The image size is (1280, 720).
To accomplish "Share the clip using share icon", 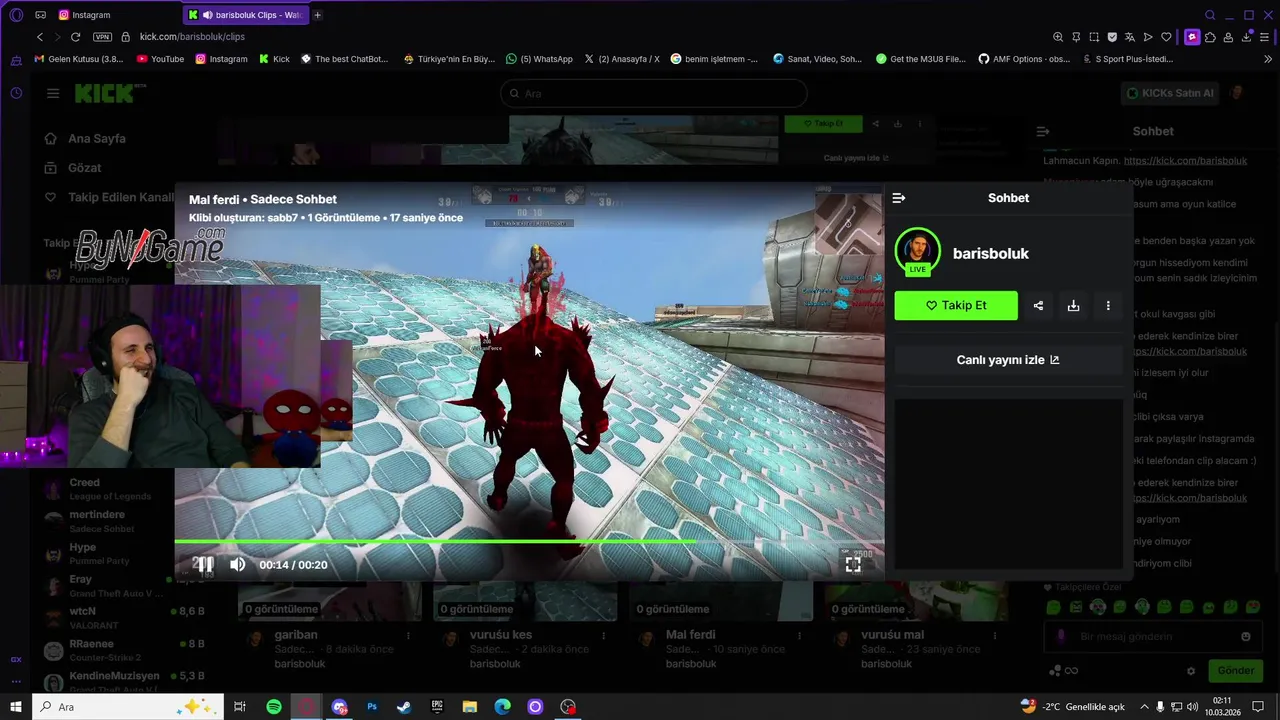I will [x=1038, y=306].
